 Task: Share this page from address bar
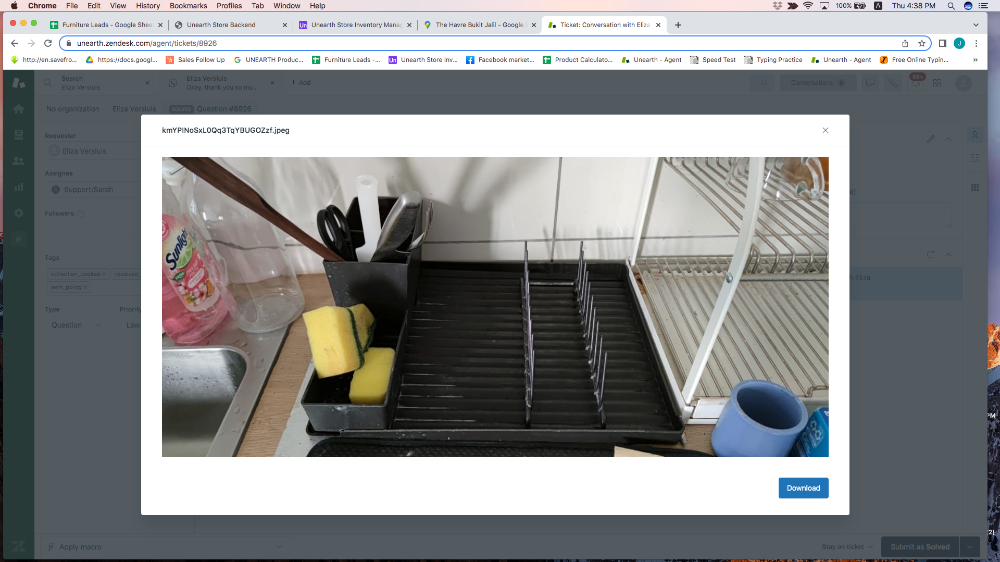(905, 43)
